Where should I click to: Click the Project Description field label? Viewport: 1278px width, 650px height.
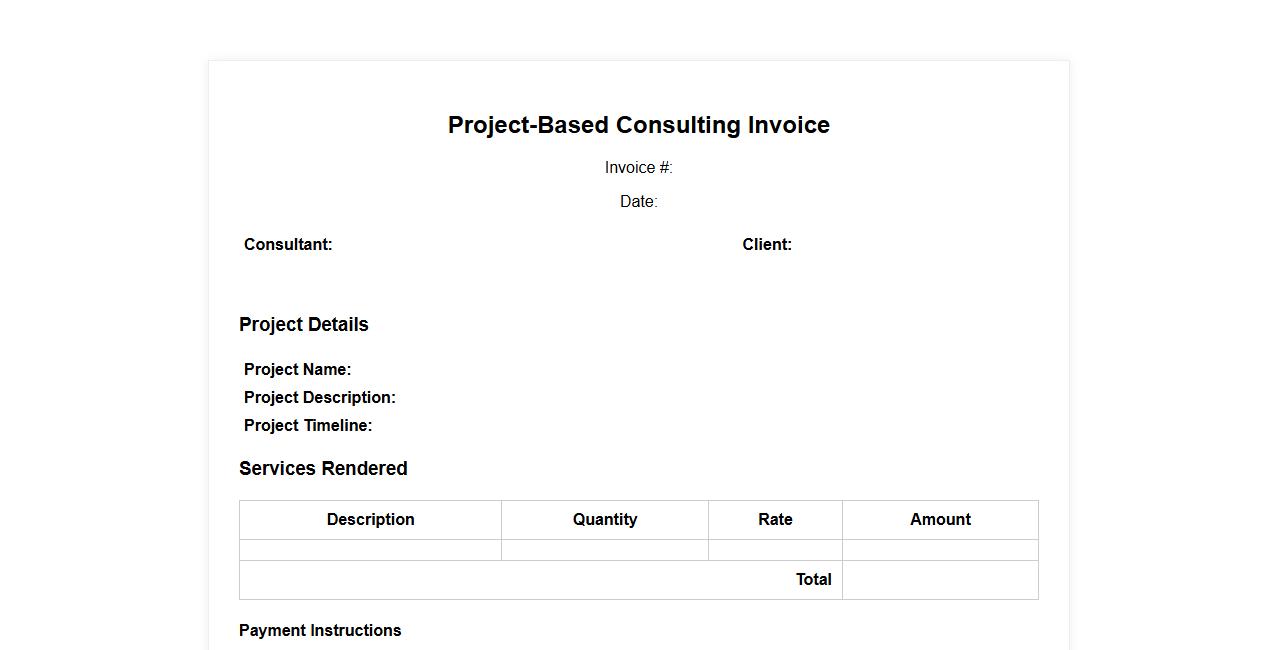319,398
